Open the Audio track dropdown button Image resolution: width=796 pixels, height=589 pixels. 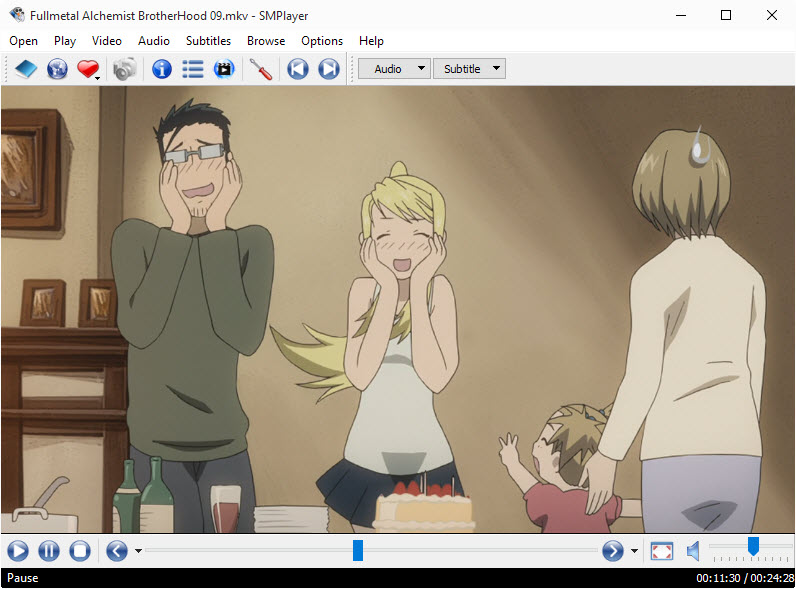coord(394,69)
